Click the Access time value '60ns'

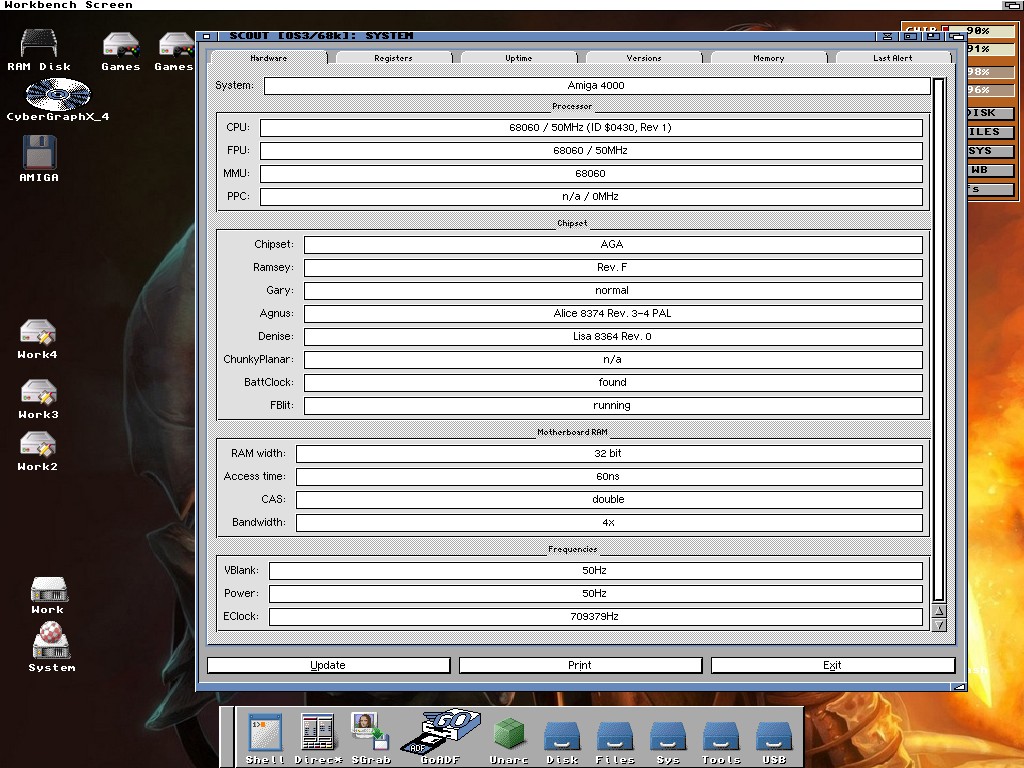tap(609, 476)
